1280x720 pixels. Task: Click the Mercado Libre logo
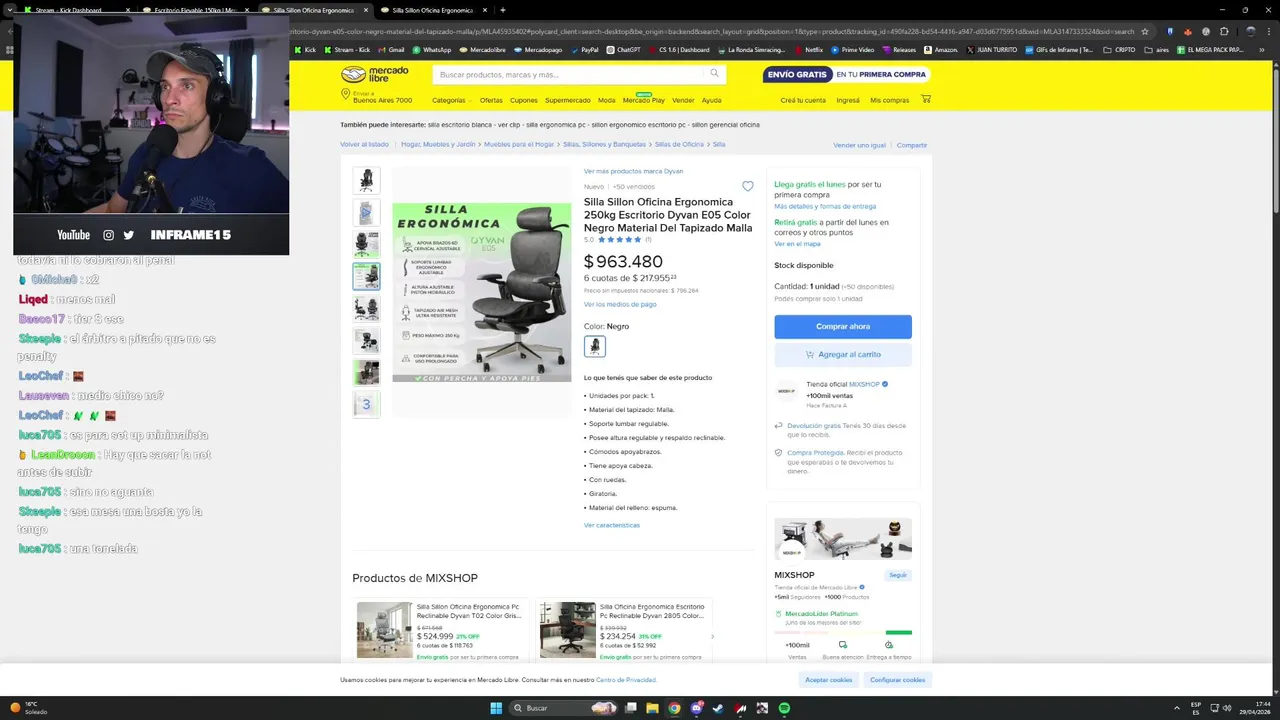tap(375, 74)
